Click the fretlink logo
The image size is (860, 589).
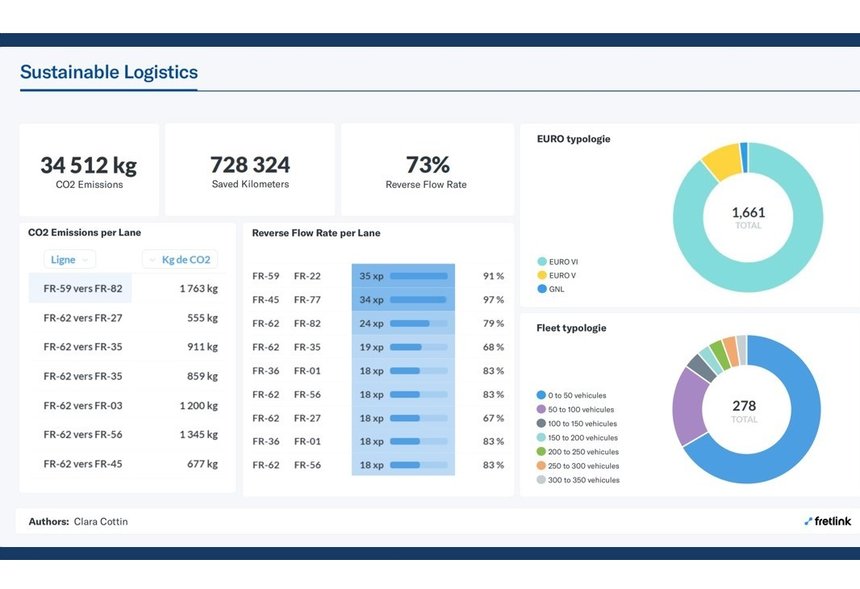pos(828,521)
